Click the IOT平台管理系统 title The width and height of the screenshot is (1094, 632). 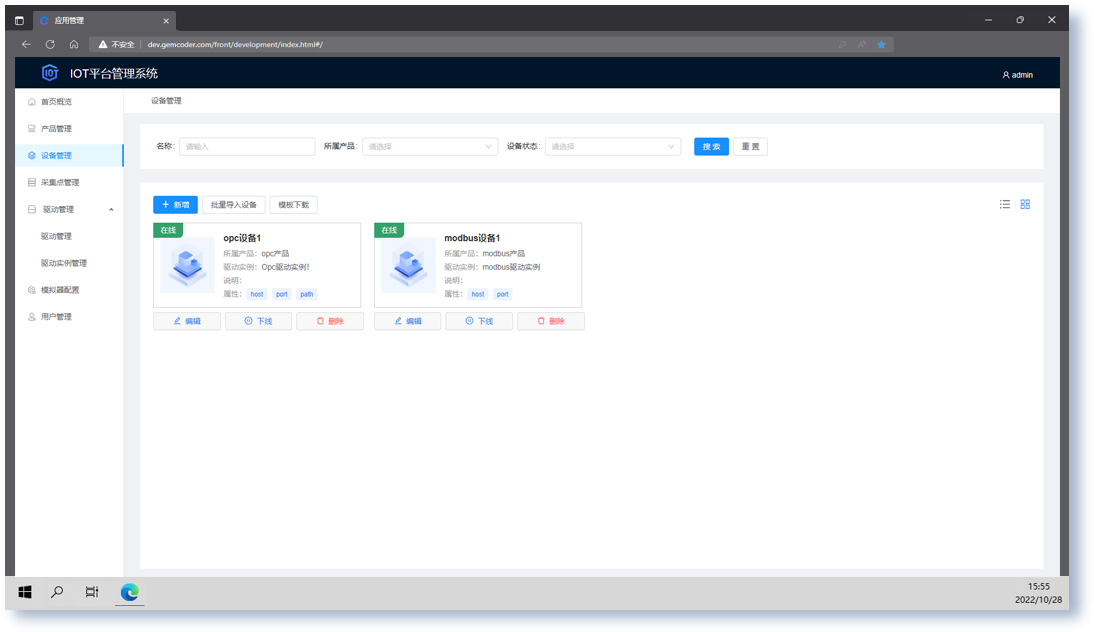114,73
